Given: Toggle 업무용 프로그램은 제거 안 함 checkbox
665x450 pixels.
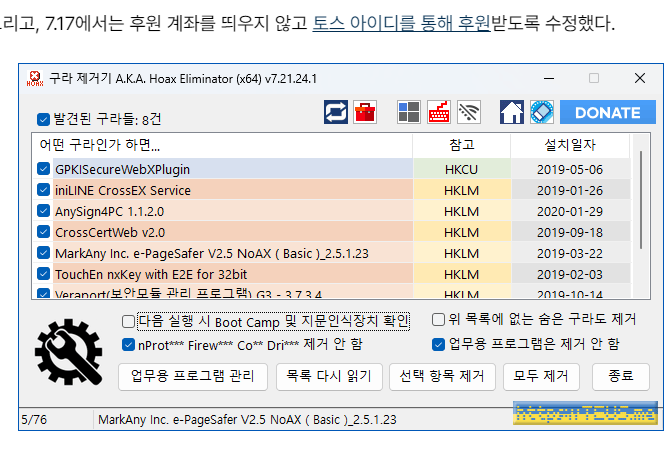Looking at the screenshot, I should coord(438,344).
